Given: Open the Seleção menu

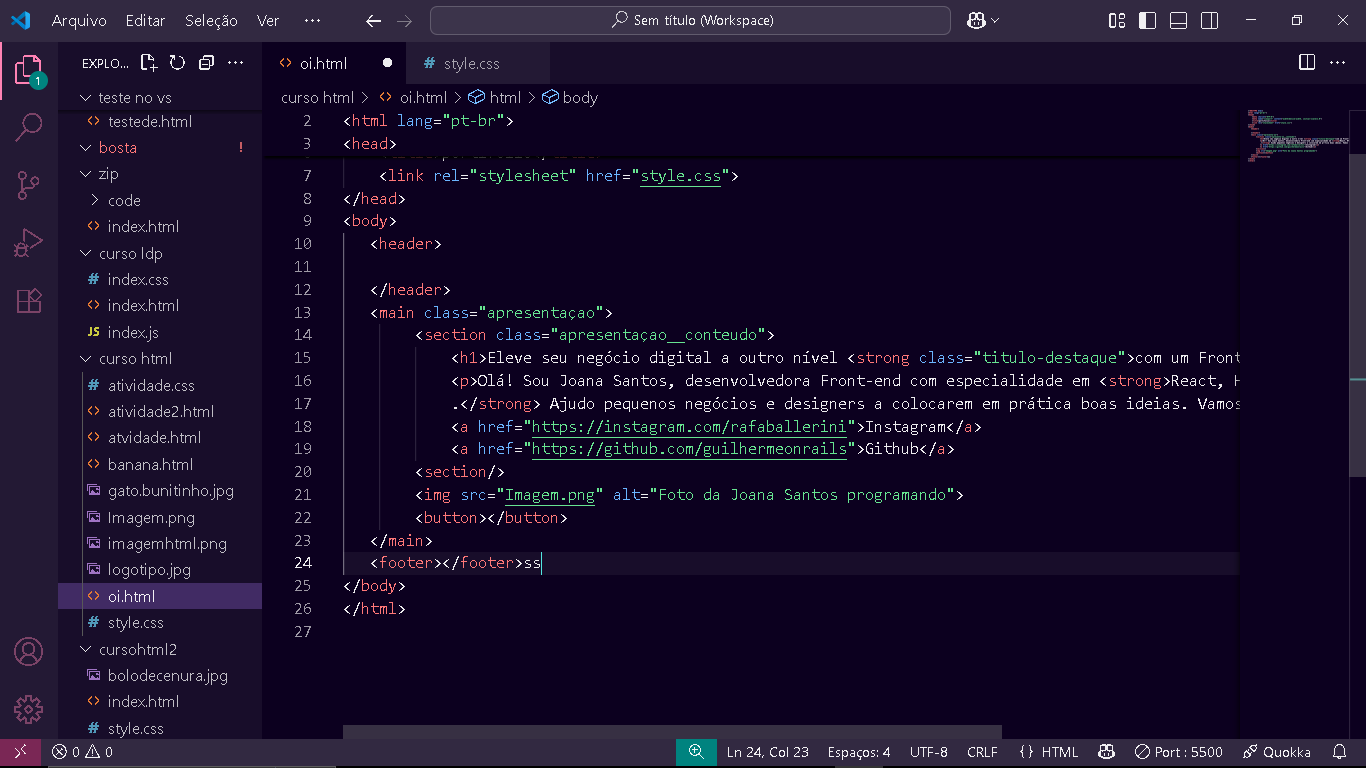Looking at the screenshot, I should (212, 20).
